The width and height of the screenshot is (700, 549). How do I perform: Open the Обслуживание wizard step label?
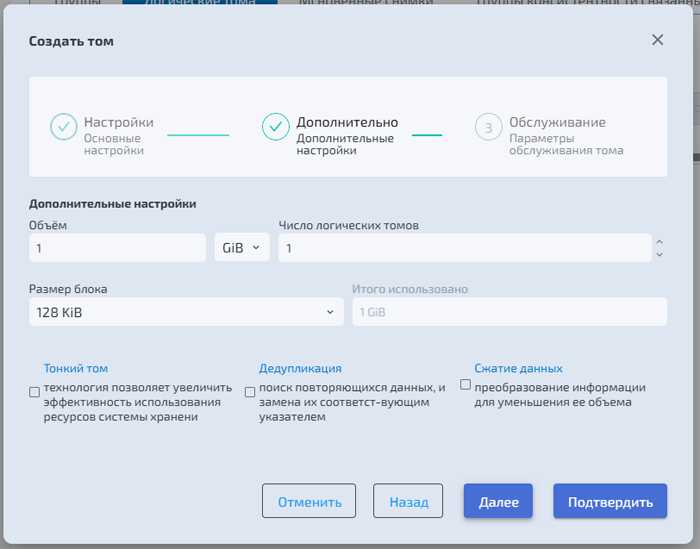click(558, 122)
